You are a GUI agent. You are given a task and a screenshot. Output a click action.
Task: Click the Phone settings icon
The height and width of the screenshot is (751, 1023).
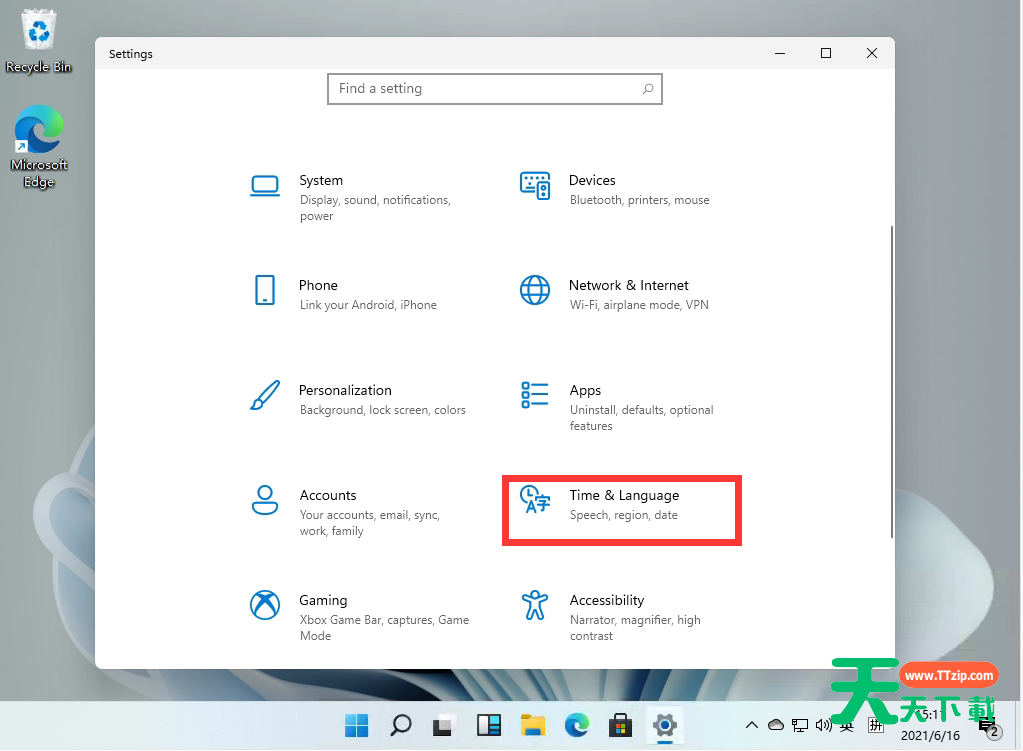[265, 290]
